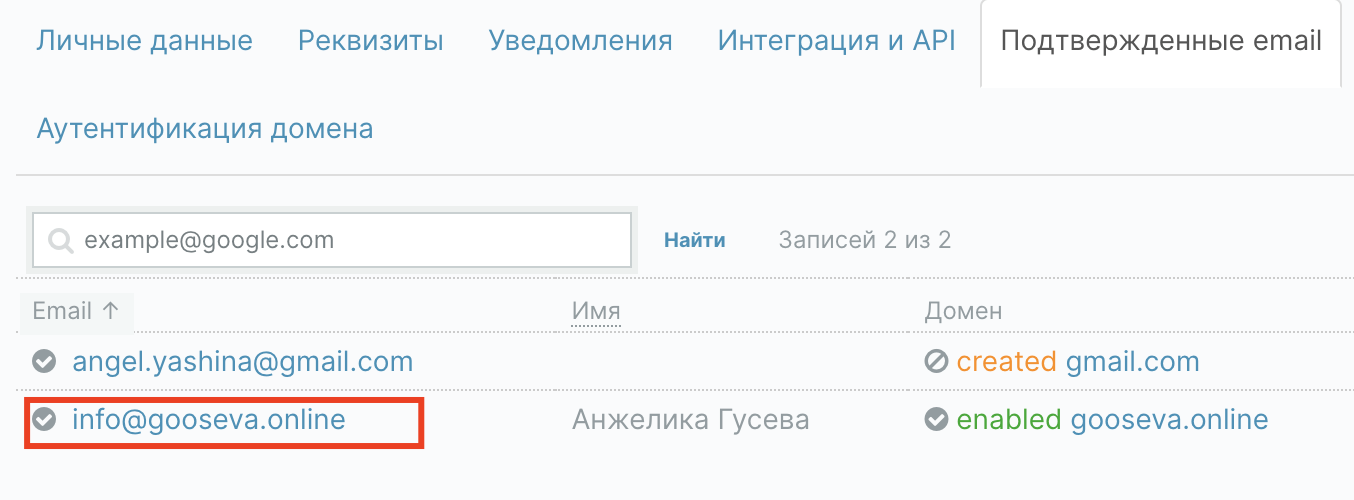Viewport: 1354px width, 500px height.
Task: Click the blocked icon next to created
Action: point(936,361)
